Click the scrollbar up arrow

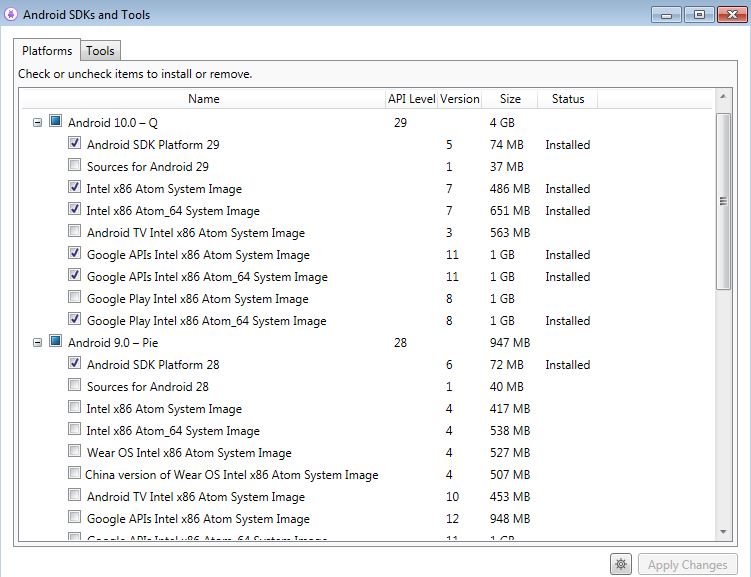click(x=723, y=97)
